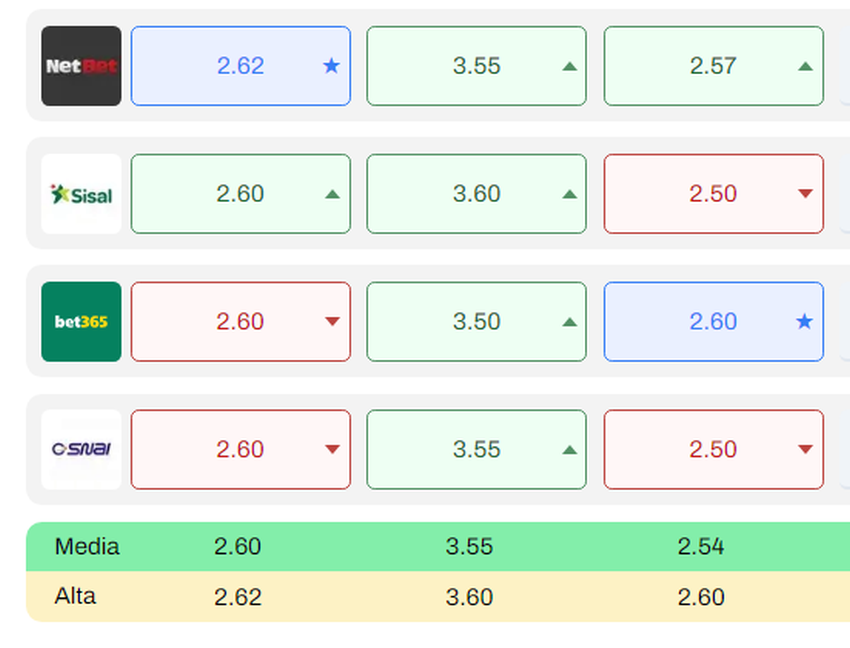Screen dimensions: 850x648
Task: Click the Media row label
Action: tap(87, 547)
